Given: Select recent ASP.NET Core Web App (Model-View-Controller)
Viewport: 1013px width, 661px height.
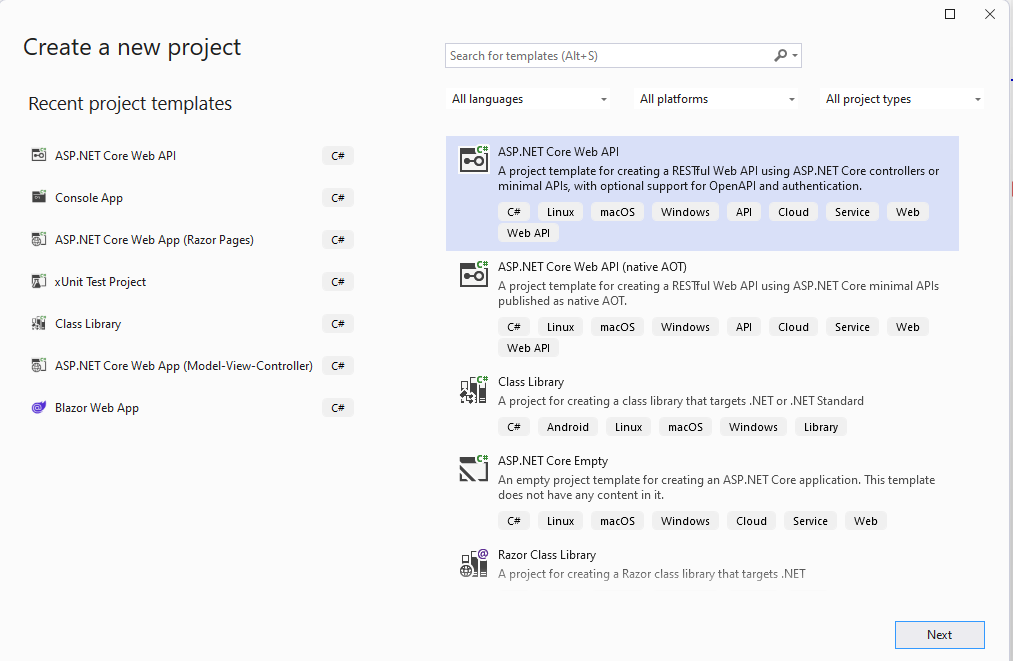Looking at the screenshot, I should [x=183, y=366].
